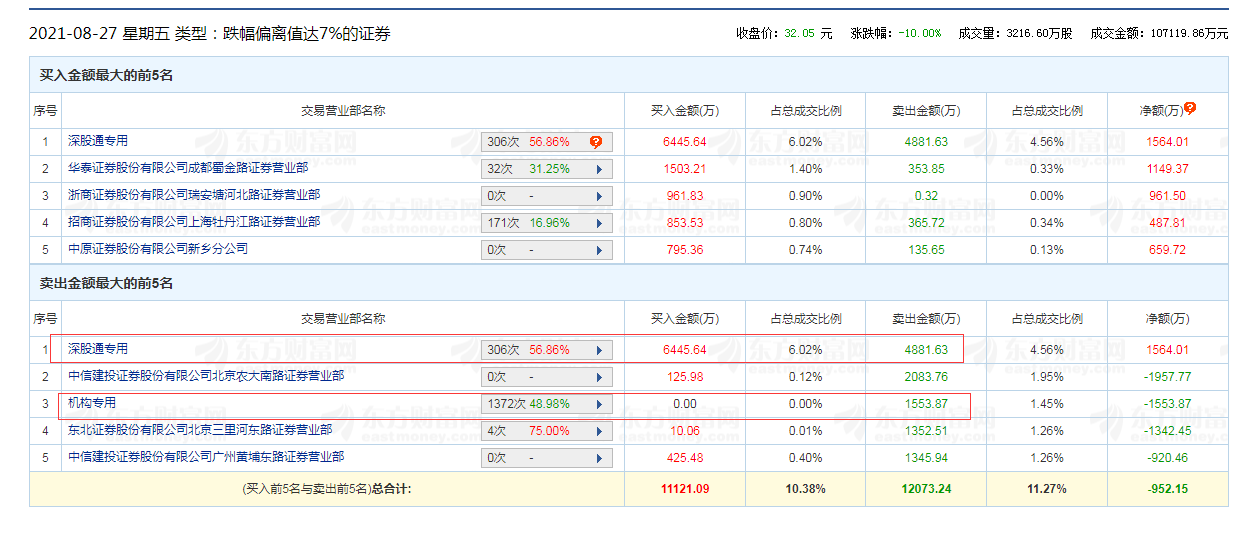This screenshot has height=533, width=1249.
Task: Open 招商证券上海牡丹江路证券营业部 link
Action: point(193,222)
